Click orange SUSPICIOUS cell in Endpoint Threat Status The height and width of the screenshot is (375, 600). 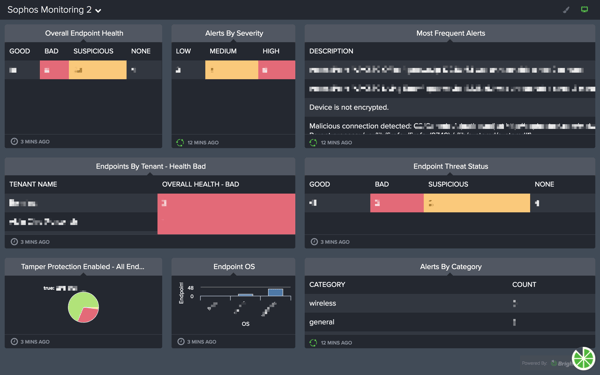click(x=477, y=203)
